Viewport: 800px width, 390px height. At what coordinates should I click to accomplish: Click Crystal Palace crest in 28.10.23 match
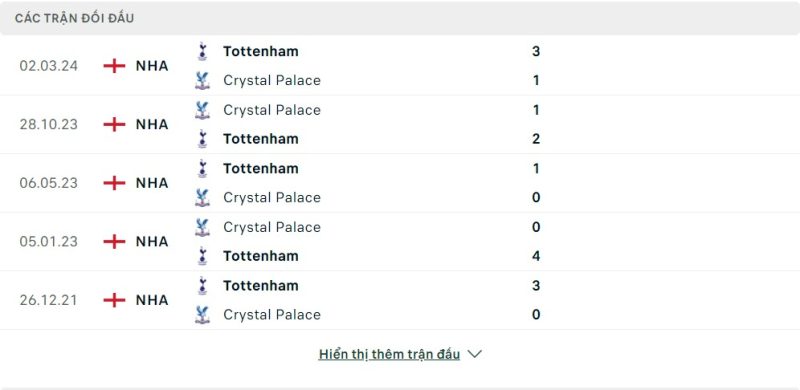(203, 110)
